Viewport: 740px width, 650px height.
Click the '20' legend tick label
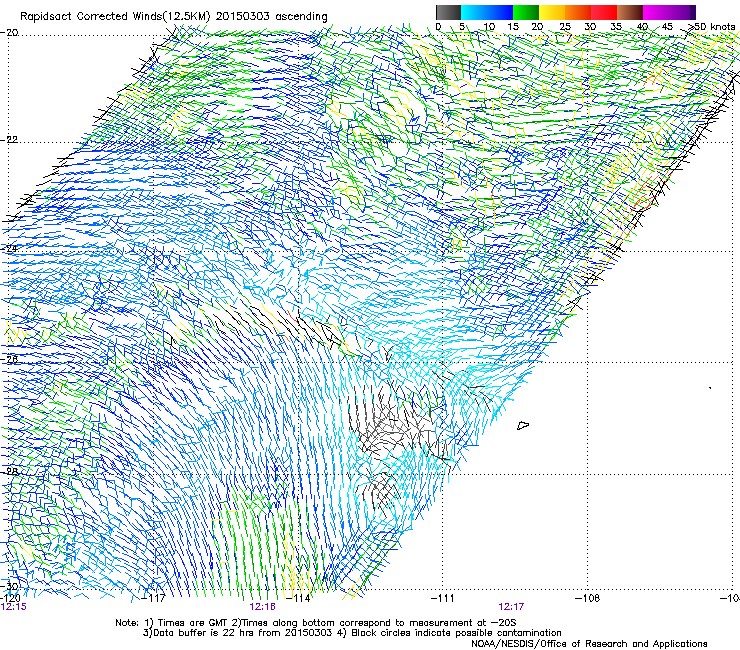tap(537, 26)
